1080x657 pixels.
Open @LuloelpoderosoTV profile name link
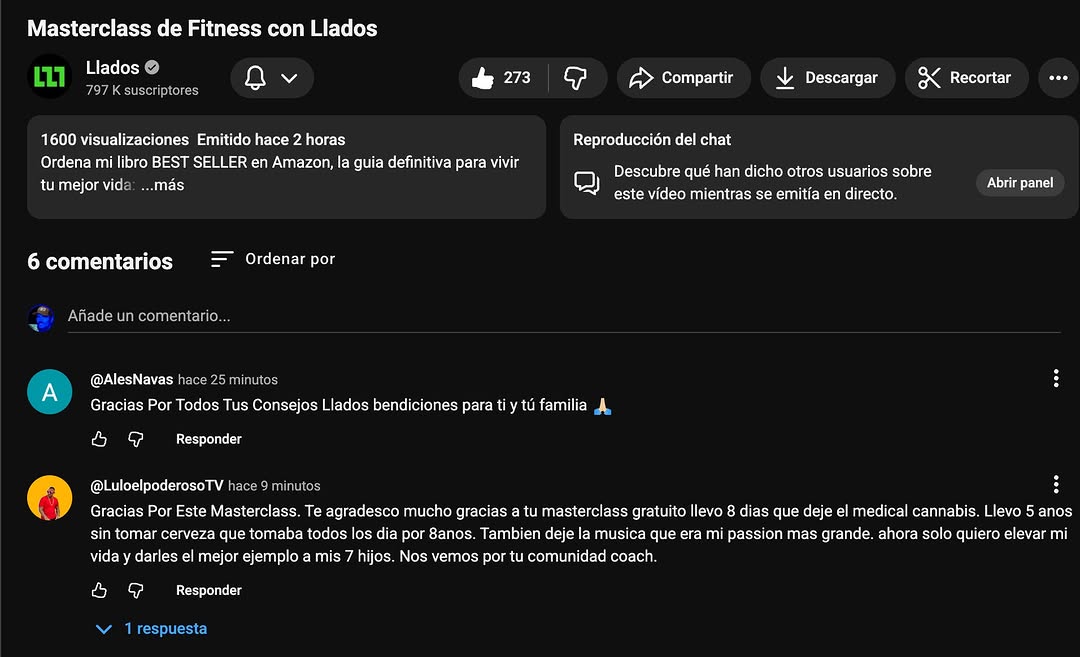[x=156, y=486]
